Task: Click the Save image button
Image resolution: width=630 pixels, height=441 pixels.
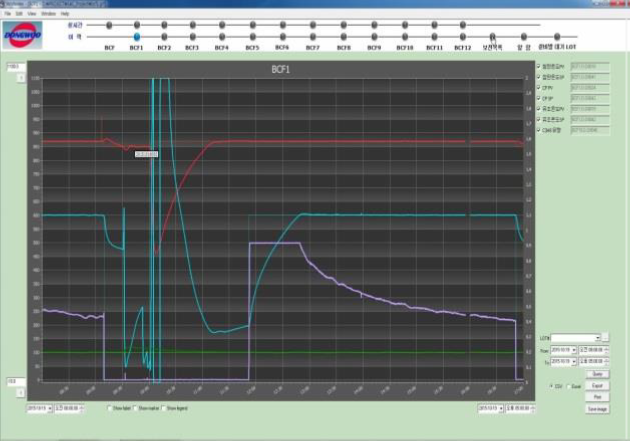Action: coord(597,409)
